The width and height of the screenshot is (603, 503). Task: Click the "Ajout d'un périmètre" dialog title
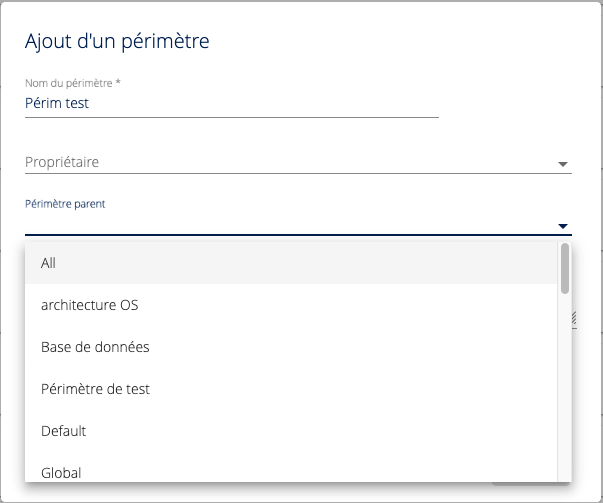117,41
